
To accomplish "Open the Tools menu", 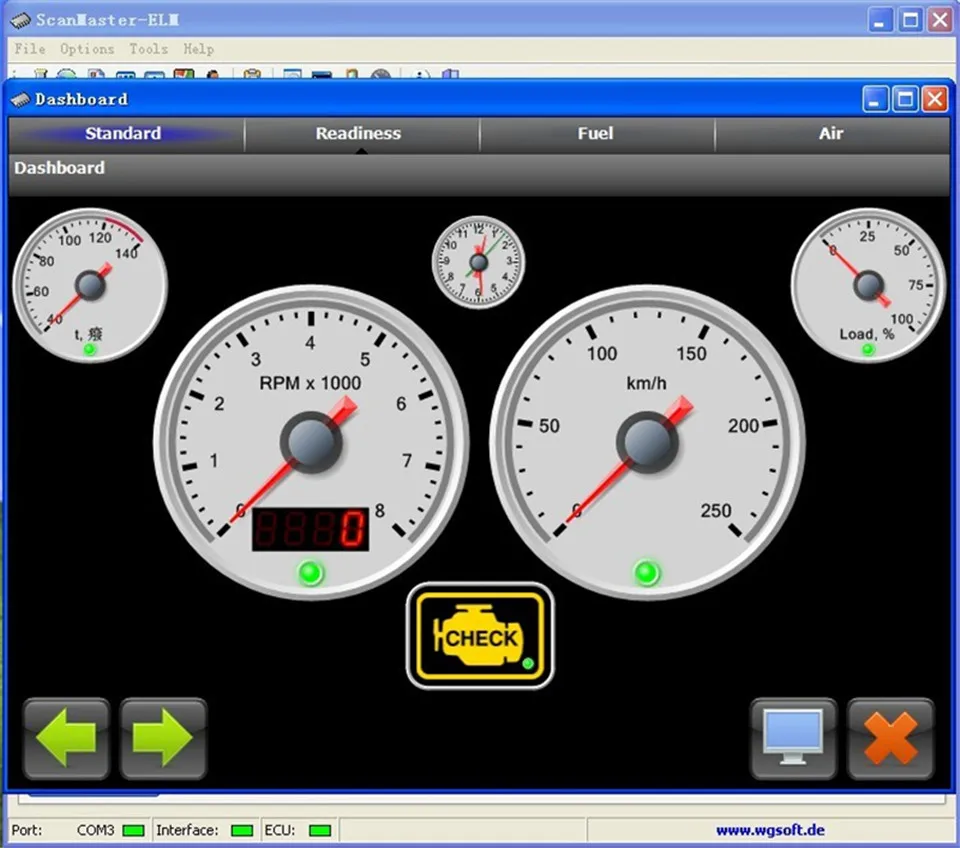I will (x=148, y=48).
